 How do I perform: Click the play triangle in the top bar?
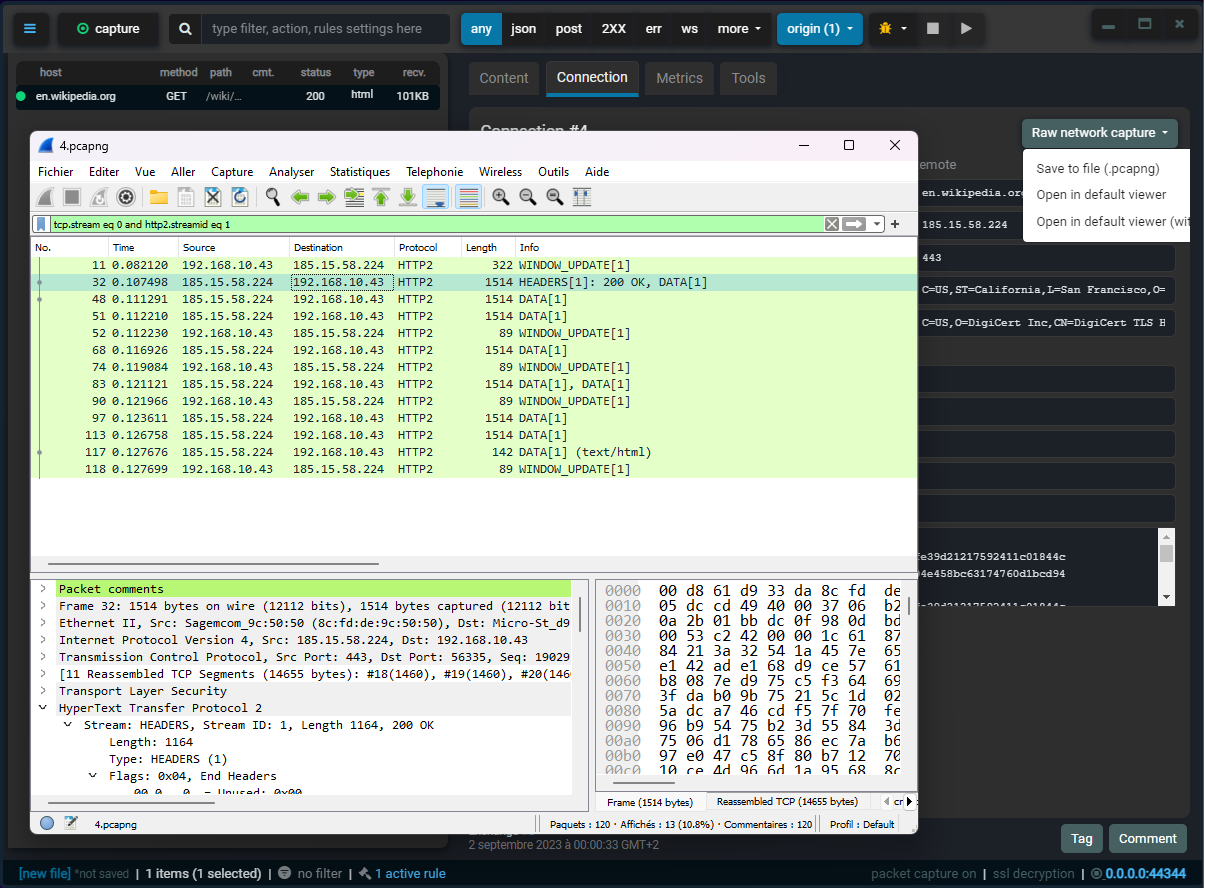(966, 29)
